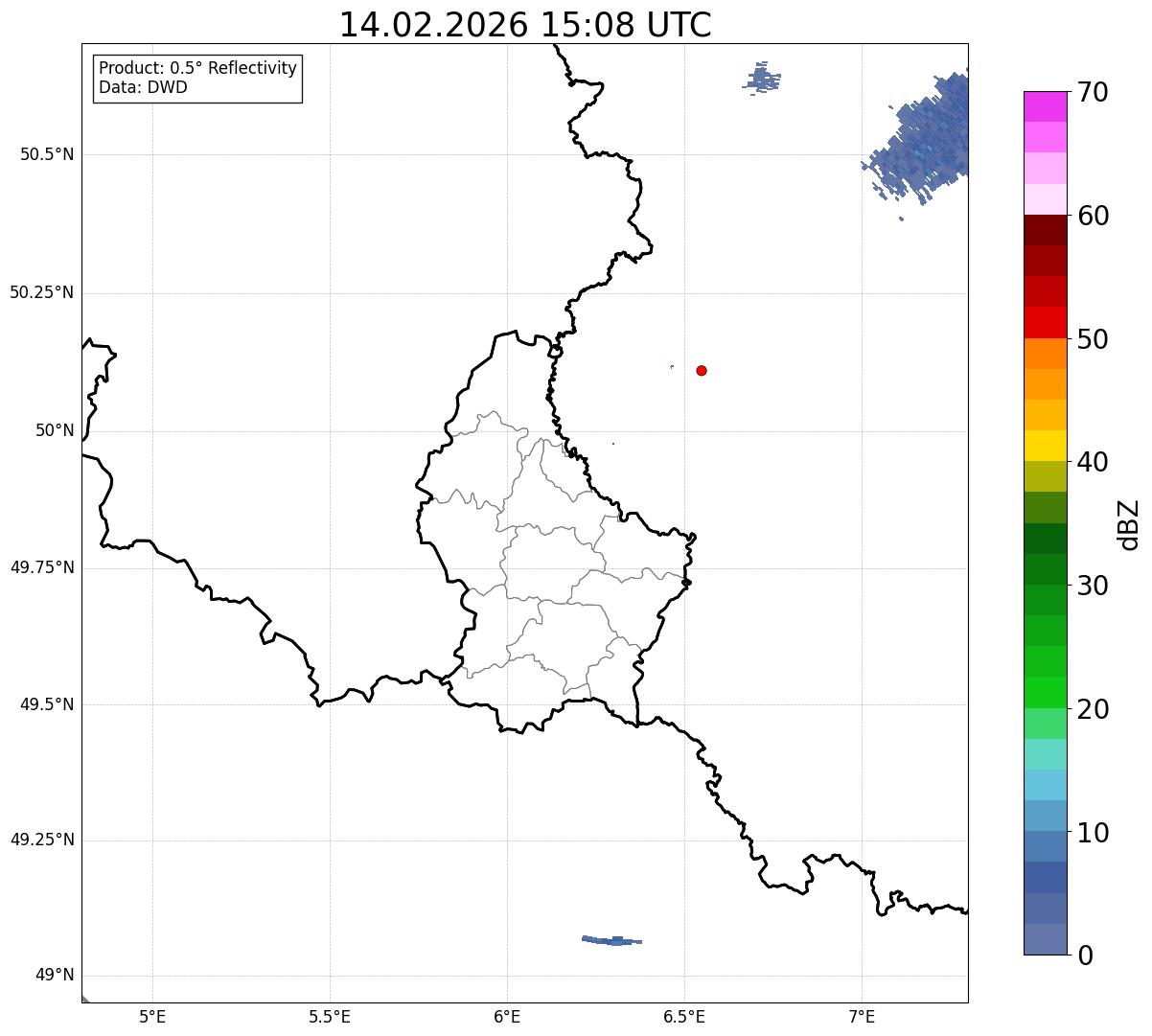Click colorbar tick label 60
Viewport: 1152px width, 1036px height.
(1093, 217)
